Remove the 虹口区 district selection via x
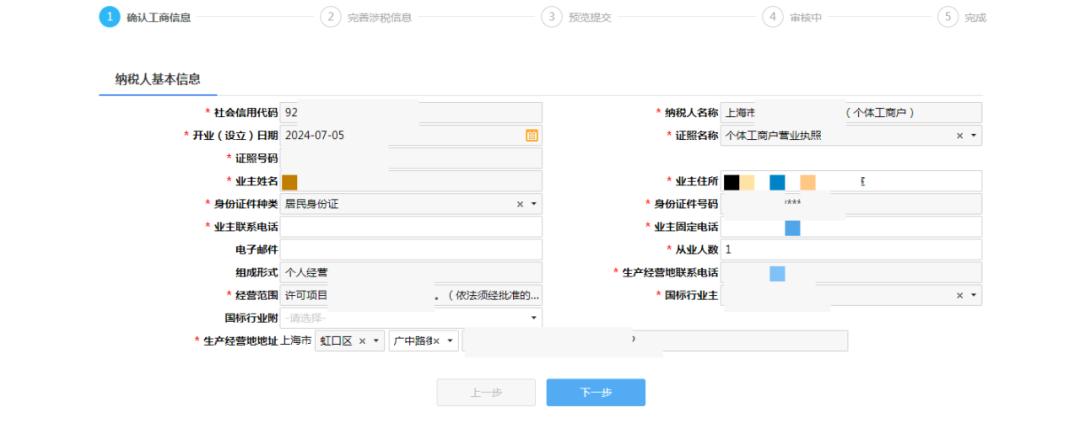The height and width of the screenshot is (429, 1080). (x=362, y=341)
